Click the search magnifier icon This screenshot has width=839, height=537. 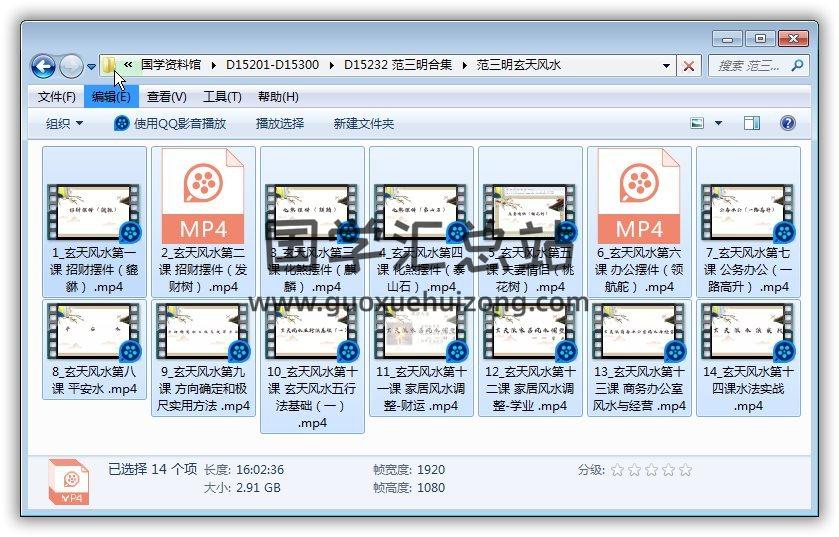[x=797, y=66]
